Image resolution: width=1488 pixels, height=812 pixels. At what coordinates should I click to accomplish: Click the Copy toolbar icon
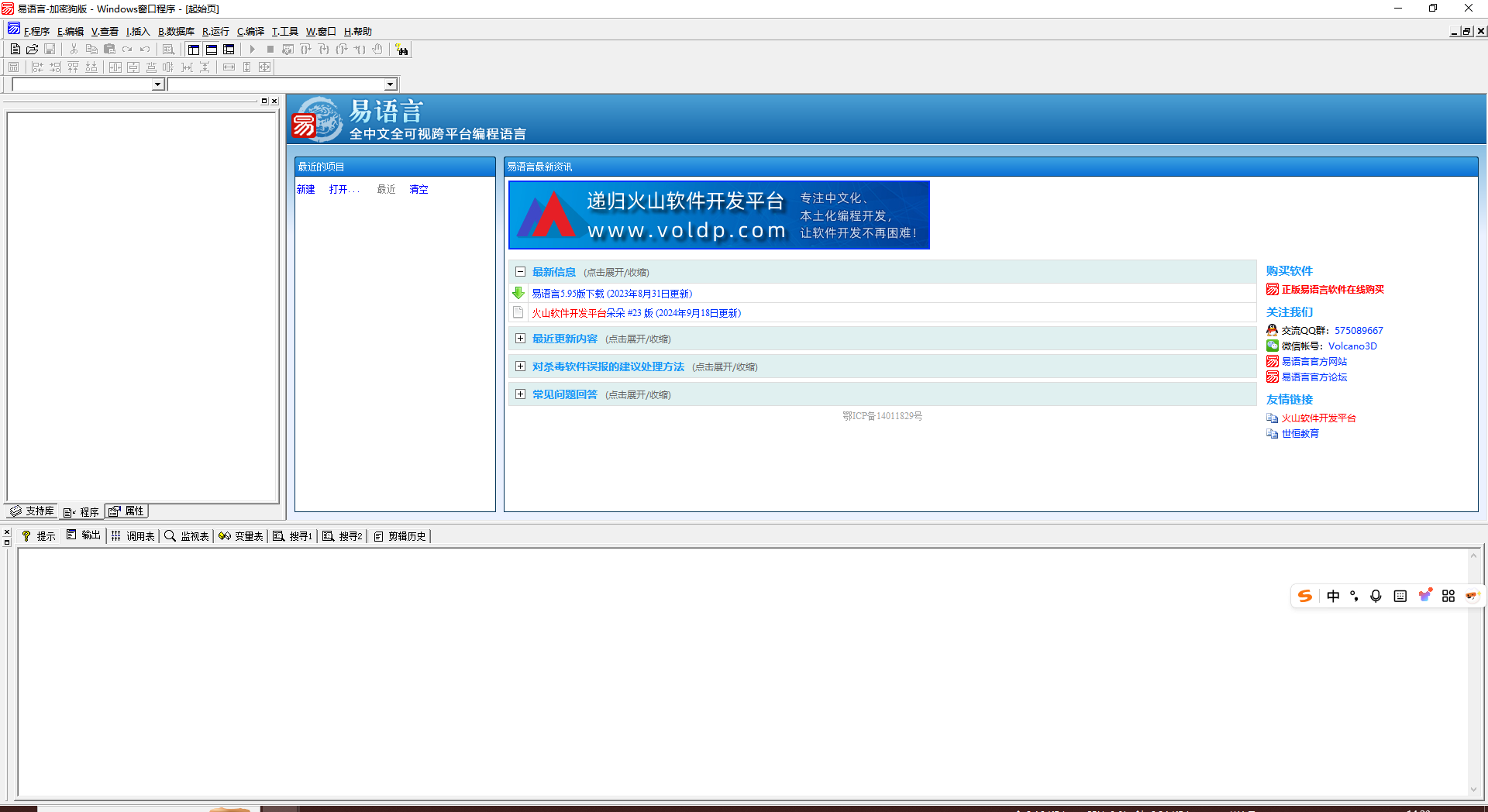(x=91, y=50)
